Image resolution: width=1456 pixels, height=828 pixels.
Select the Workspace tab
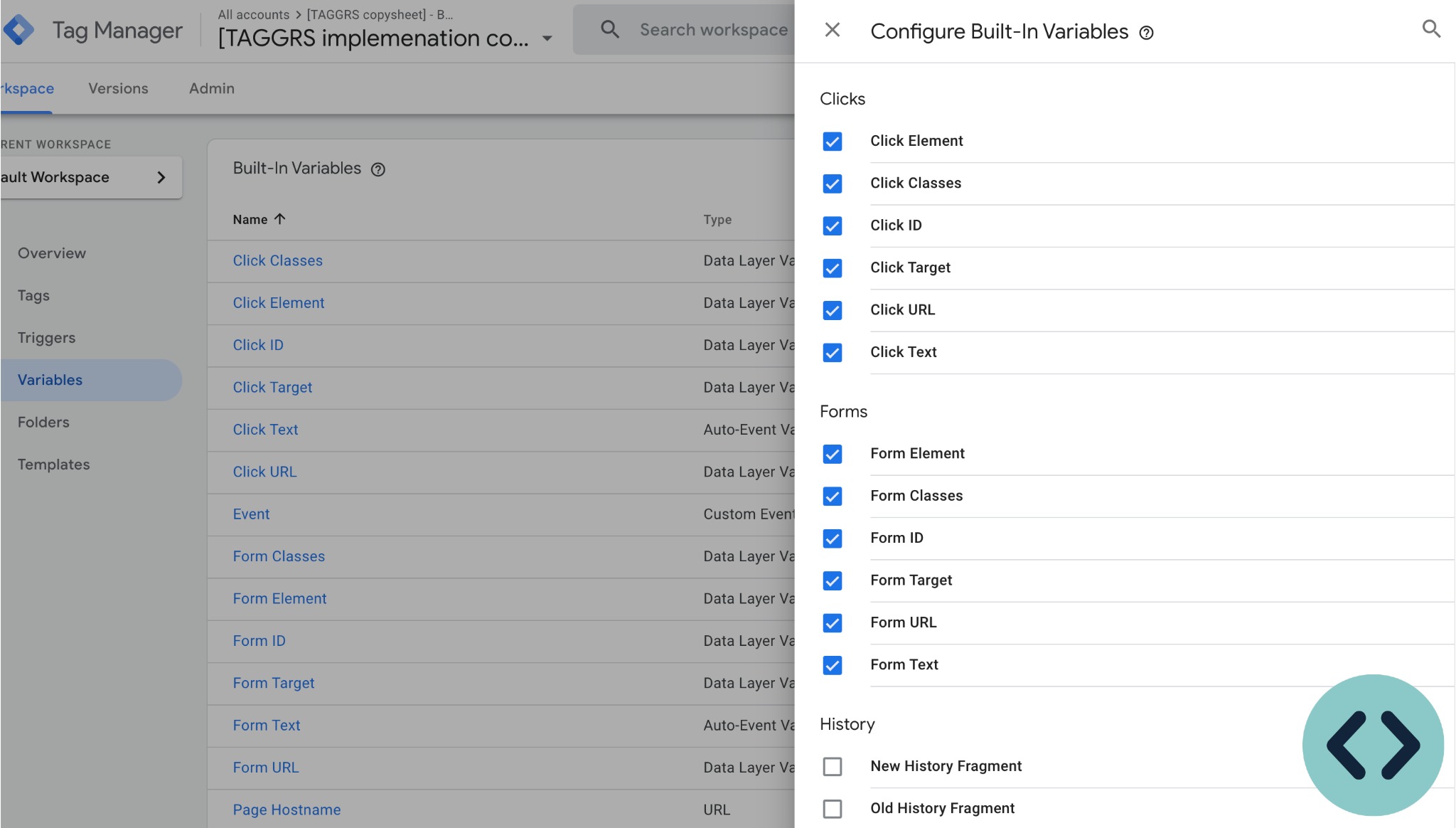pyautogui.click(x=26, y=88)
